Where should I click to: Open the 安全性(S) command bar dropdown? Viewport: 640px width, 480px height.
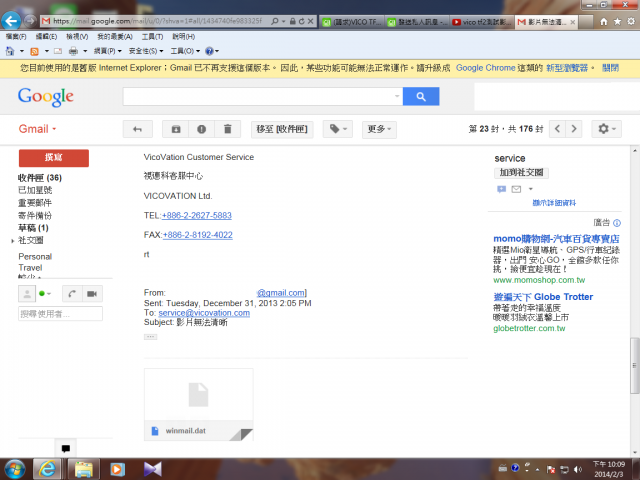pos(146,51)
